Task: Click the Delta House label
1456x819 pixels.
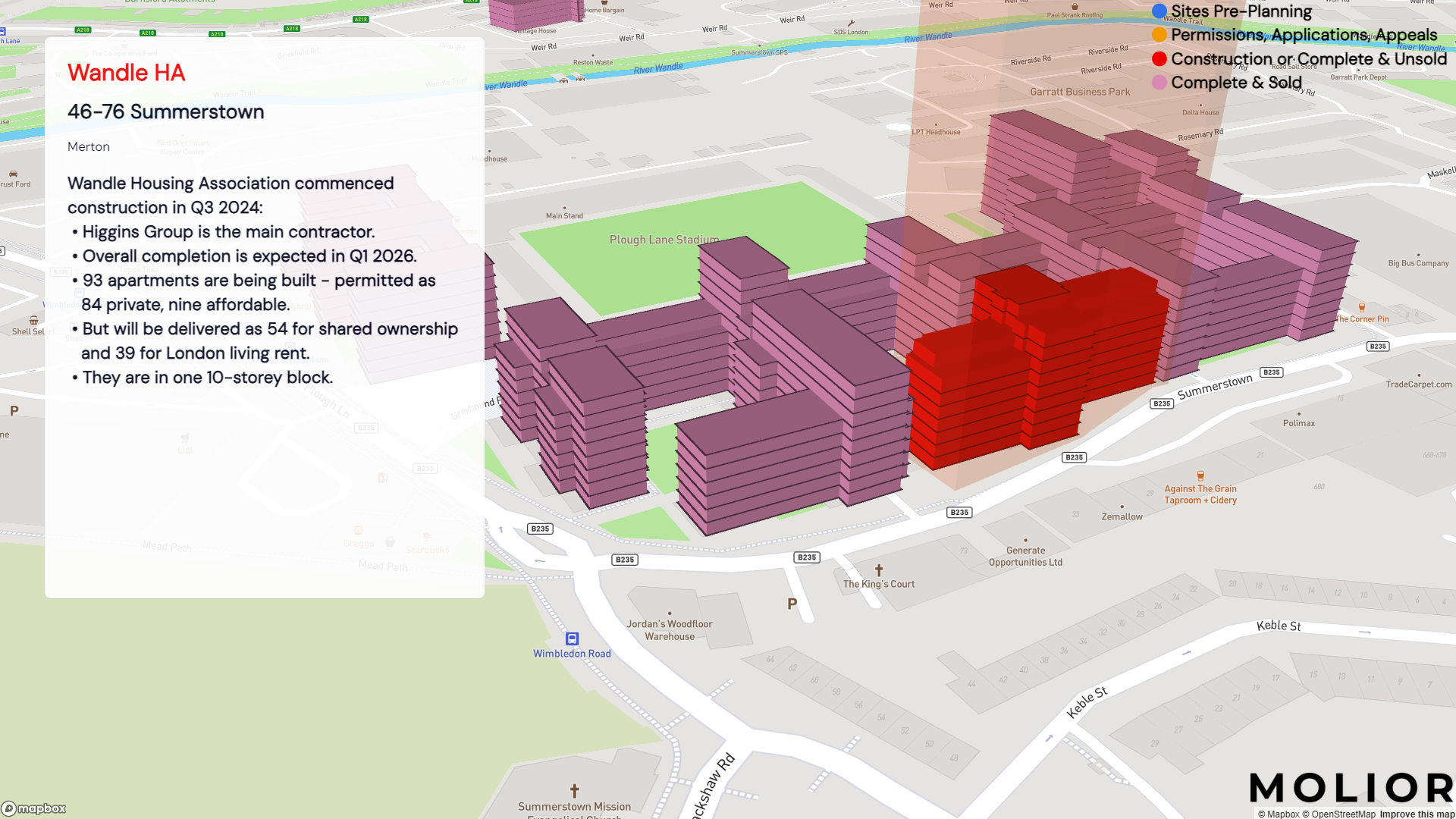Action: tap(1200, 112)
